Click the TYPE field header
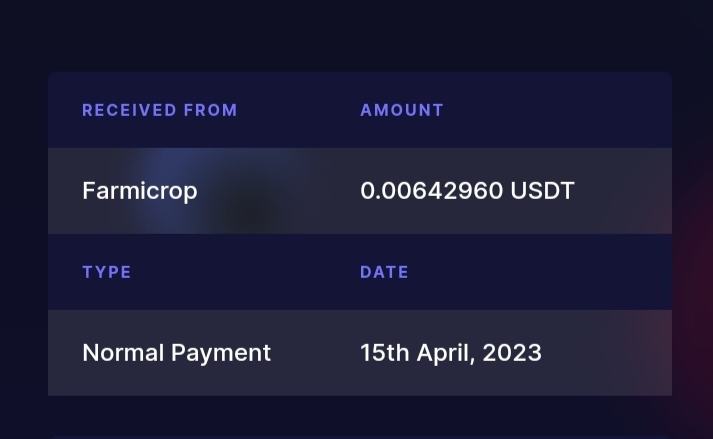 [x=107, y=272]
